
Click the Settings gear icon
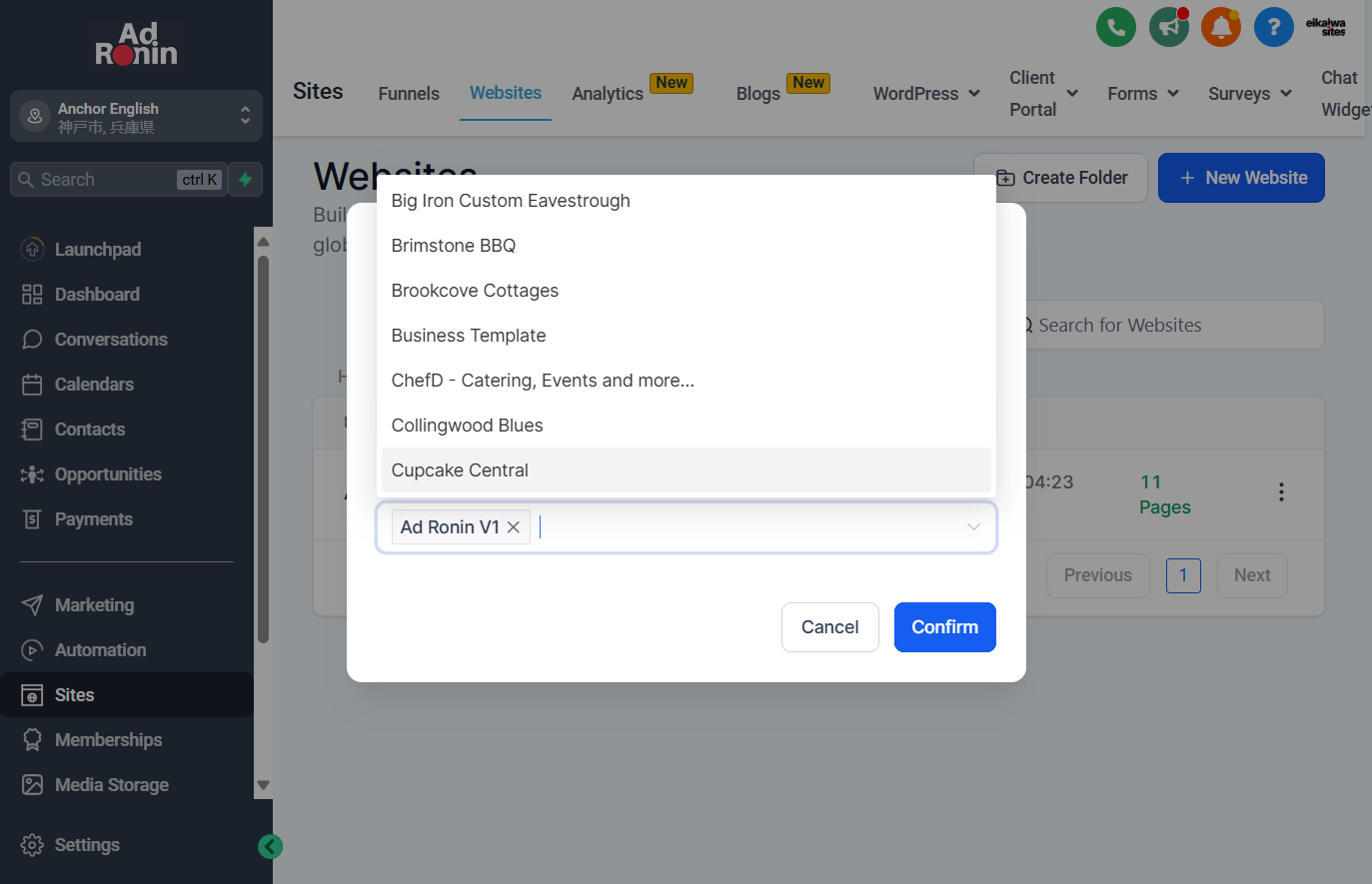32,845
